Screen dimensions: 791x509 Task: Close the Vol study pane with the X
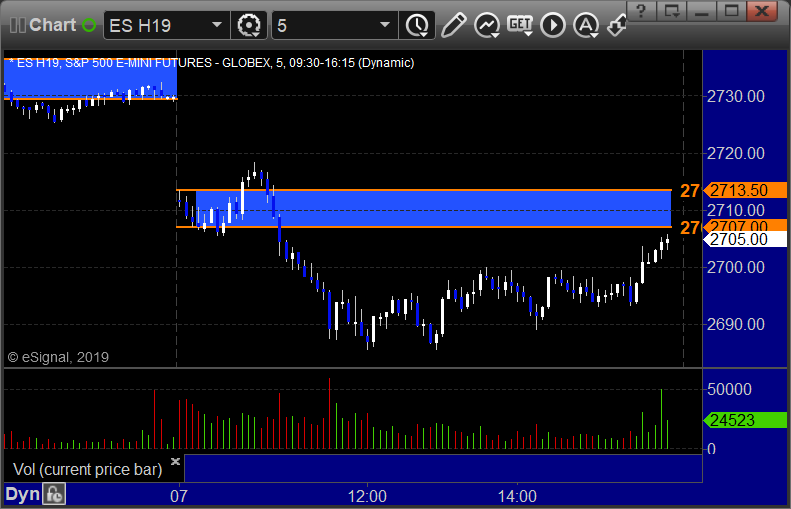[x=175, y=461]
